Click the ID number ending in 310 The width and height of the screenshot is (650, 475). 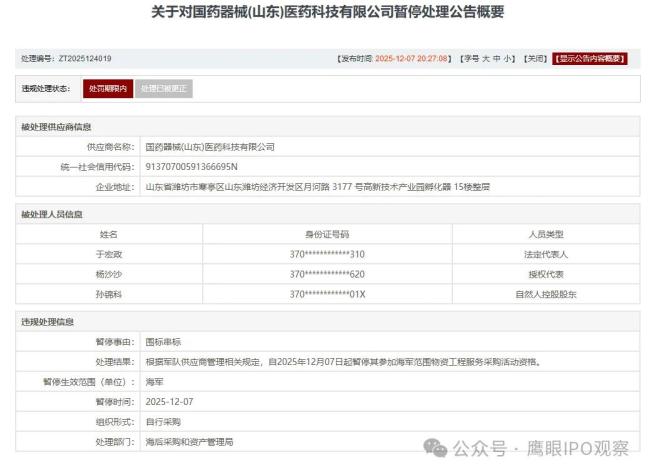click(327, 254)
